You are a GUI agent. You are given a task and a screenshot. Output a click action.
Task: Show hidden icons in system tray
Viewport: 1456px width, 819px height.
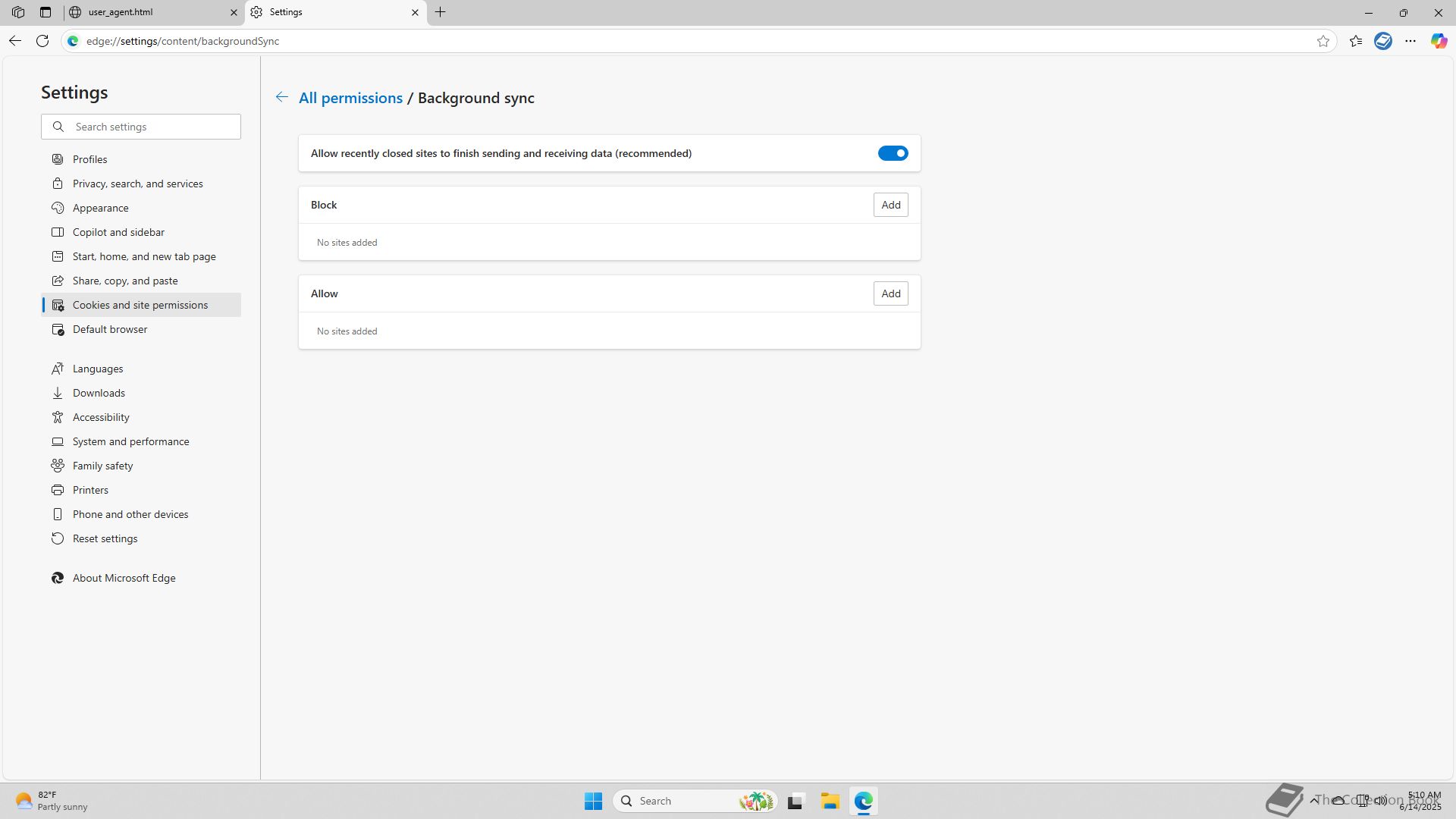[1313, 800]
